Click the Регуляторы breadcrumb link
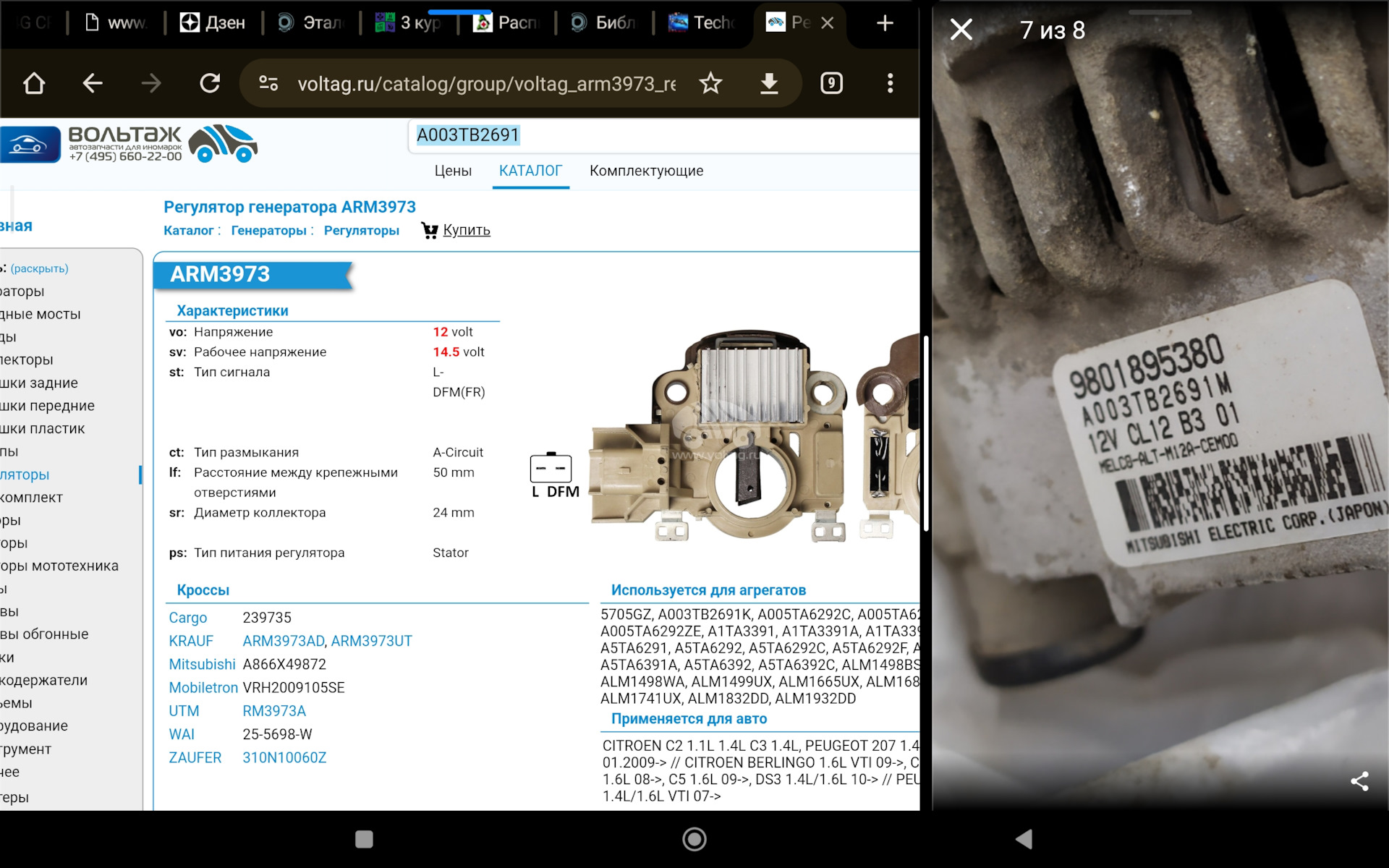 click(x=361, y=230)
